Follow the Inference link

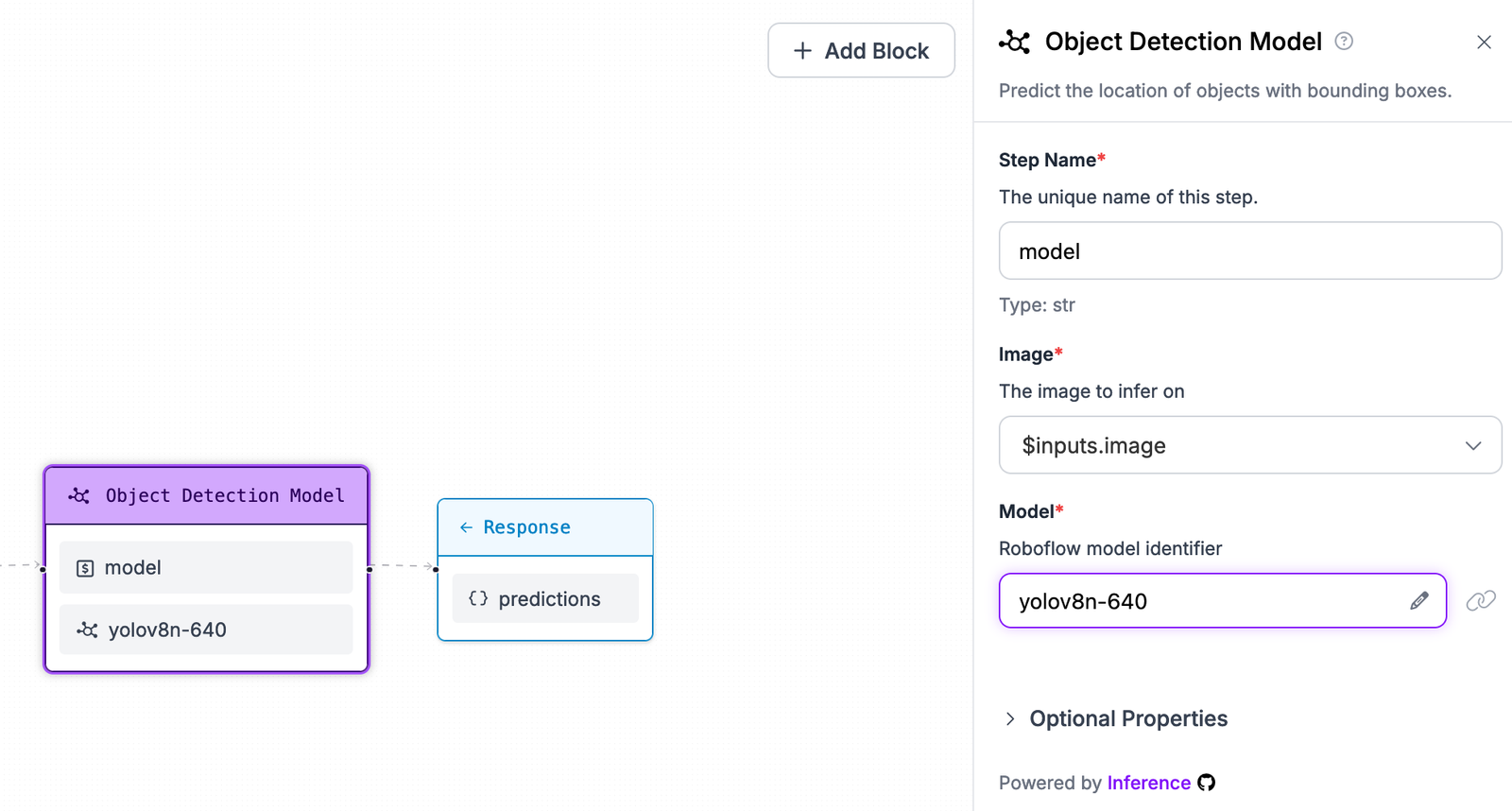1149,783
